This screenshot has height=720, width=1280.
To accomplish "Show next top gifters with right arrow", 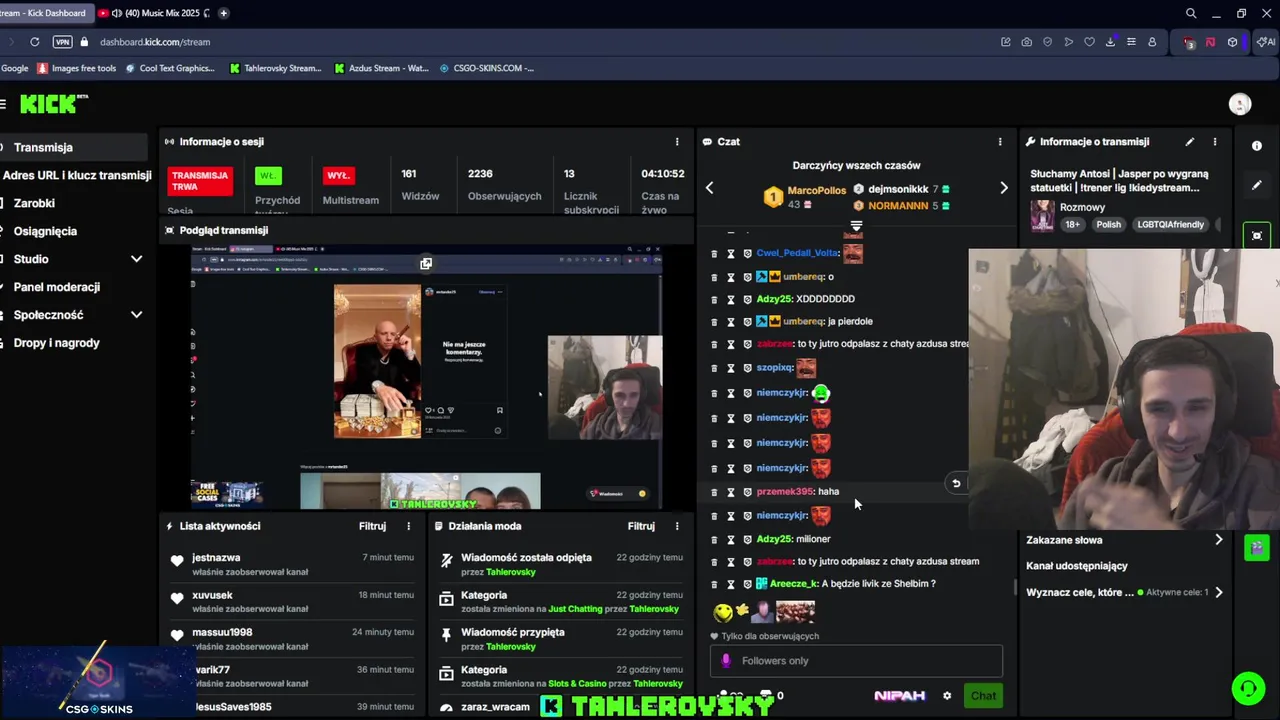I will point(1004,188).
